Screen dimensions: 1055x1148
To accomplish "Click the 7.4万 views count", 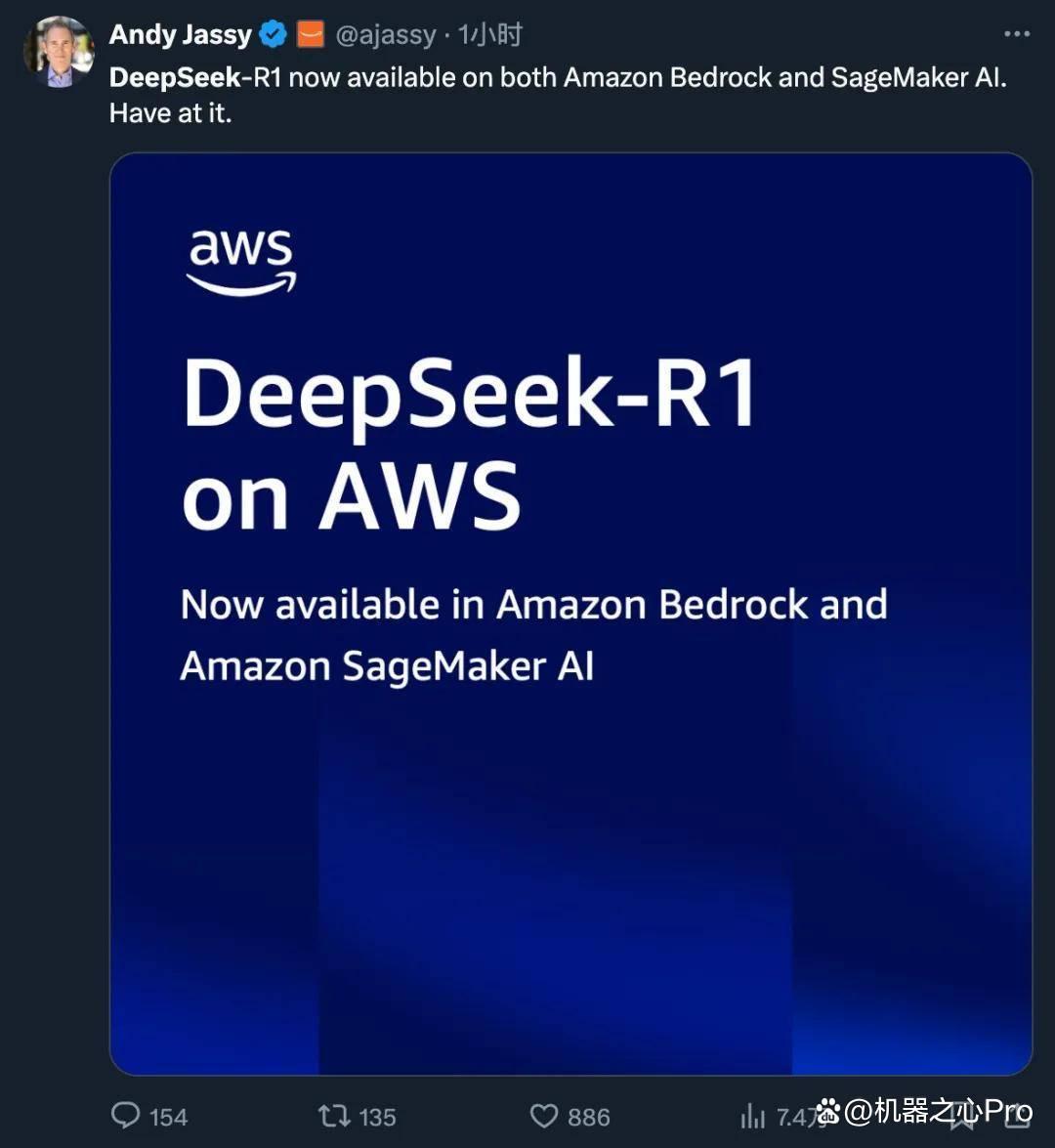I will click(798, 1118).
